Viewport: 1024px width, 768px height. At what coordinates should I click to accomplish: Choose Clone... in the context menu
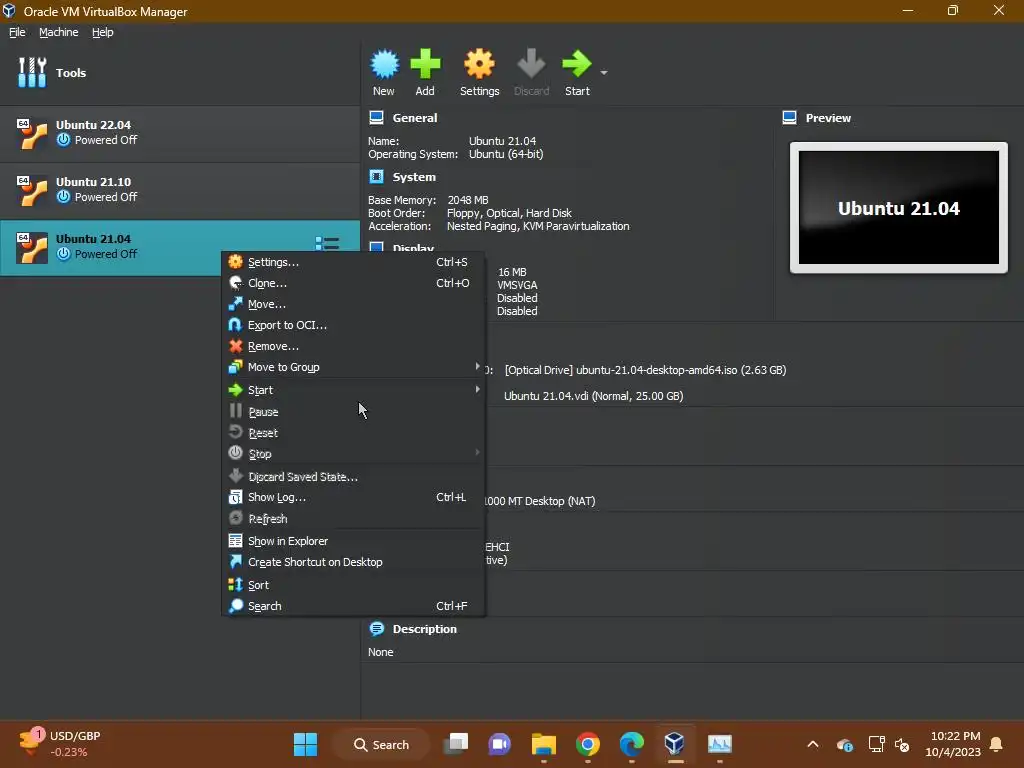coord(353,283)
